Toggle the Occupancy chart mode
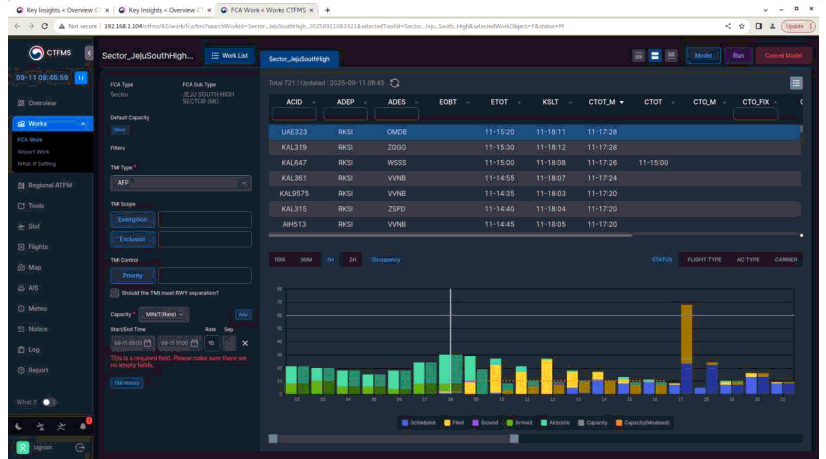 coord(386,260)
